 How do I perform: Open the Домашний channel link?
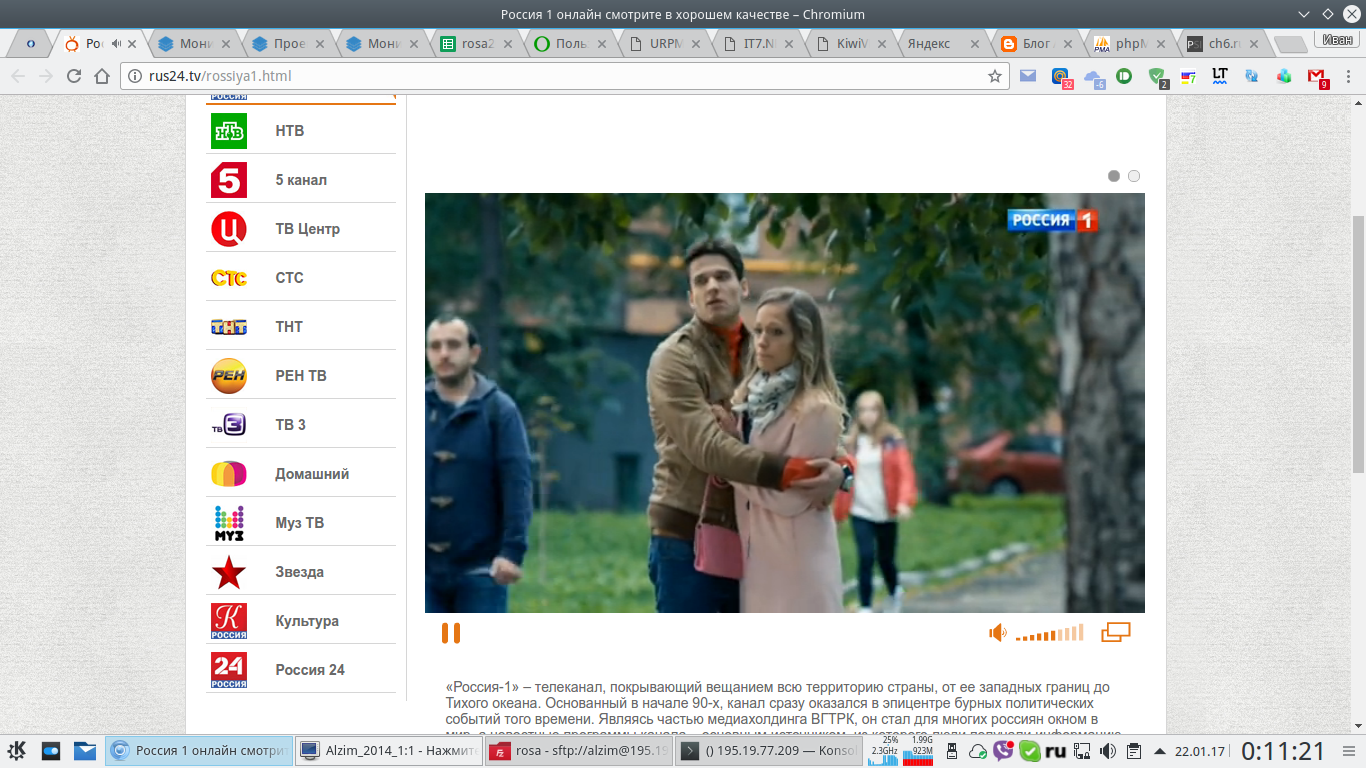tap(312, 474)
